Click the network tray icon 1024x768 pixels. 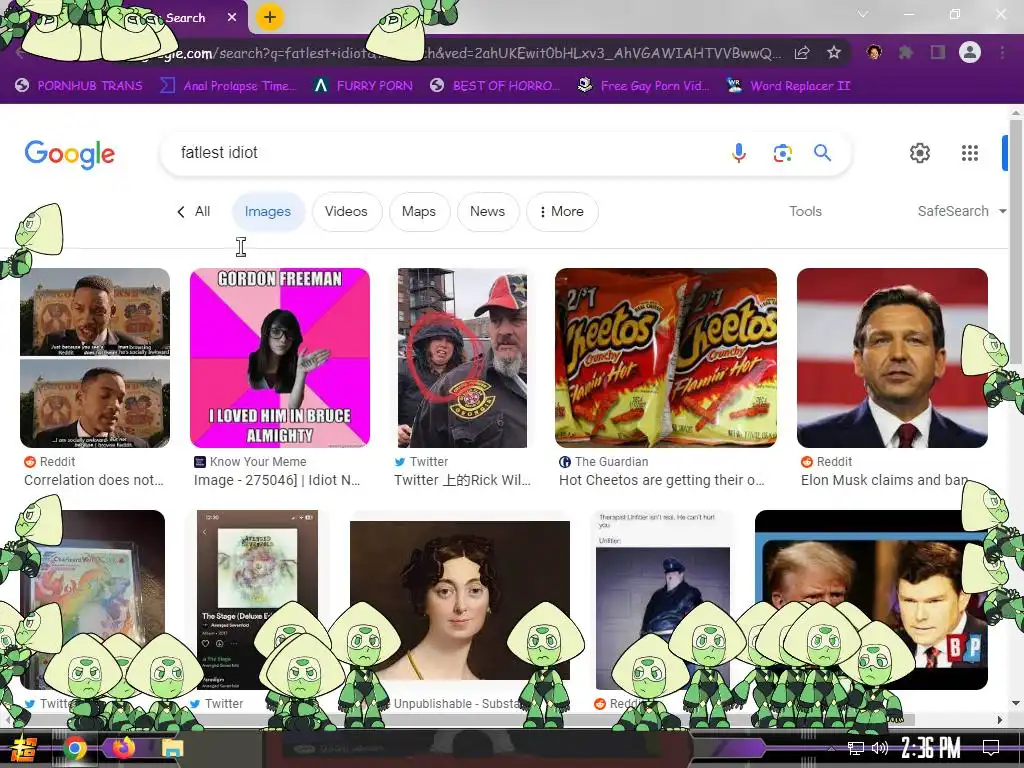pos(856,748)
